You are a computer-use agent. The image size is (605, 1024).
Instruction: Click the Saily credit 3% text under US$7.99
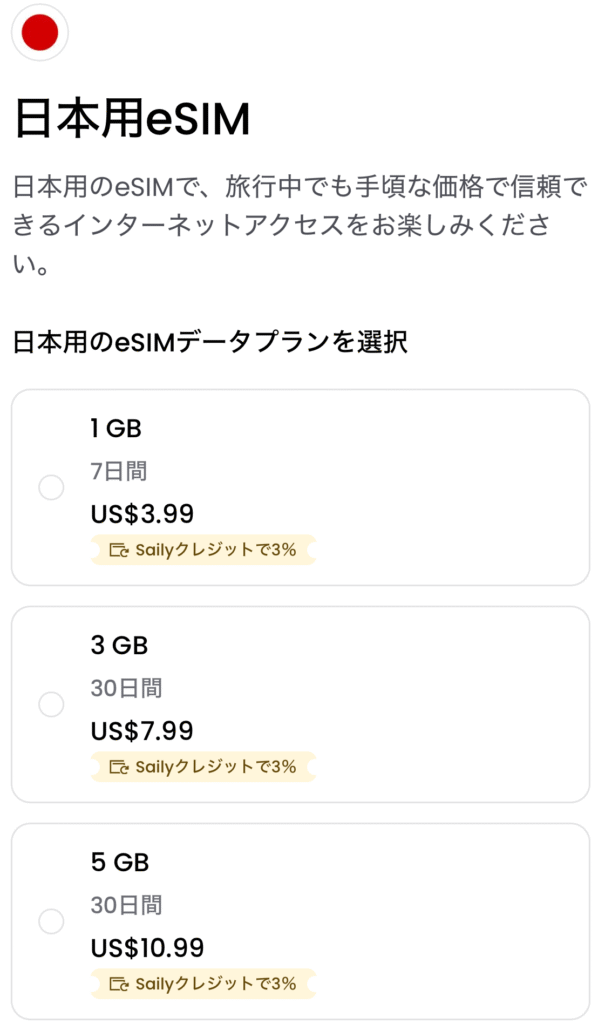pos(215,767)
